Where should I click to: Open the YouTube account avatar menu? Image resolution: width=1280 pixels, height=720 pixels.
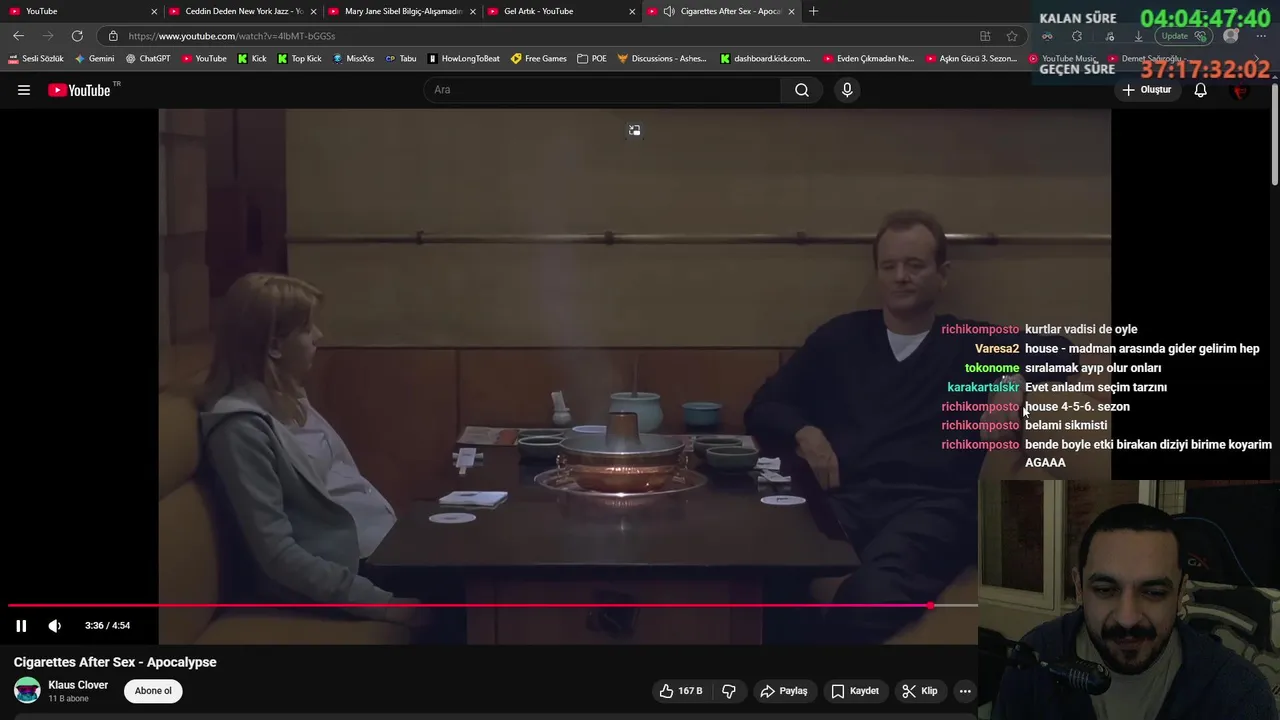click(x=1241, y=90)
